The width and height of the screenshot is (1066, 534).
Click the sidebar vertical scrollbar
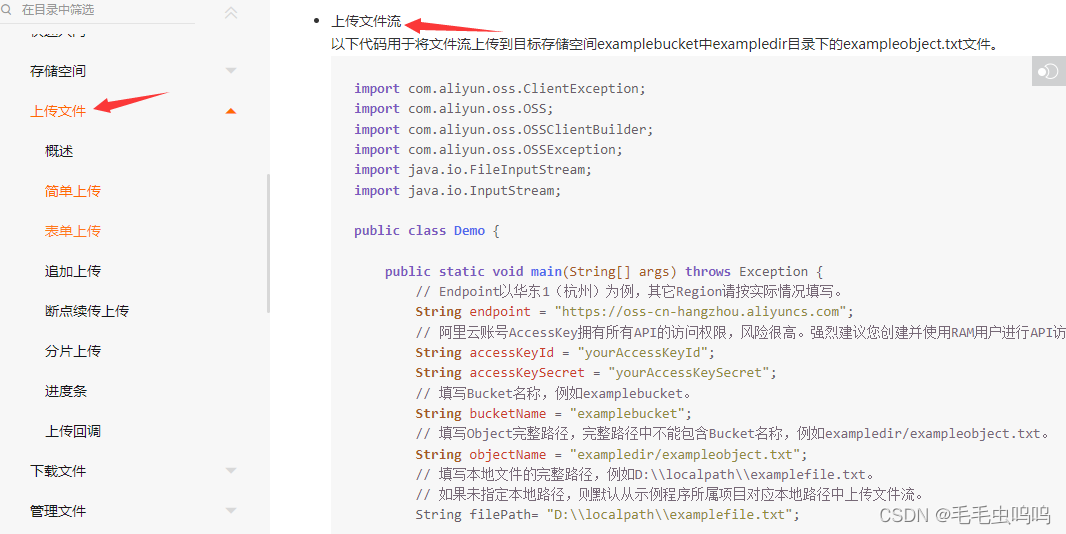point(269,244)
